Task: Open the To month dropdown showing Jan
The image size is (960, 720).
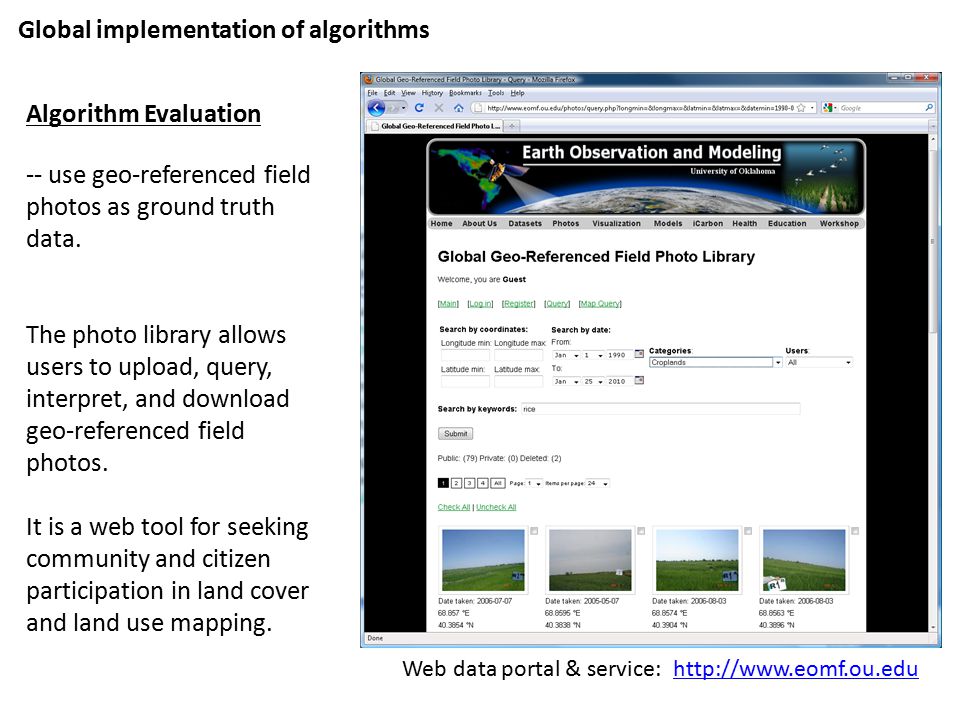Action: 566,381
